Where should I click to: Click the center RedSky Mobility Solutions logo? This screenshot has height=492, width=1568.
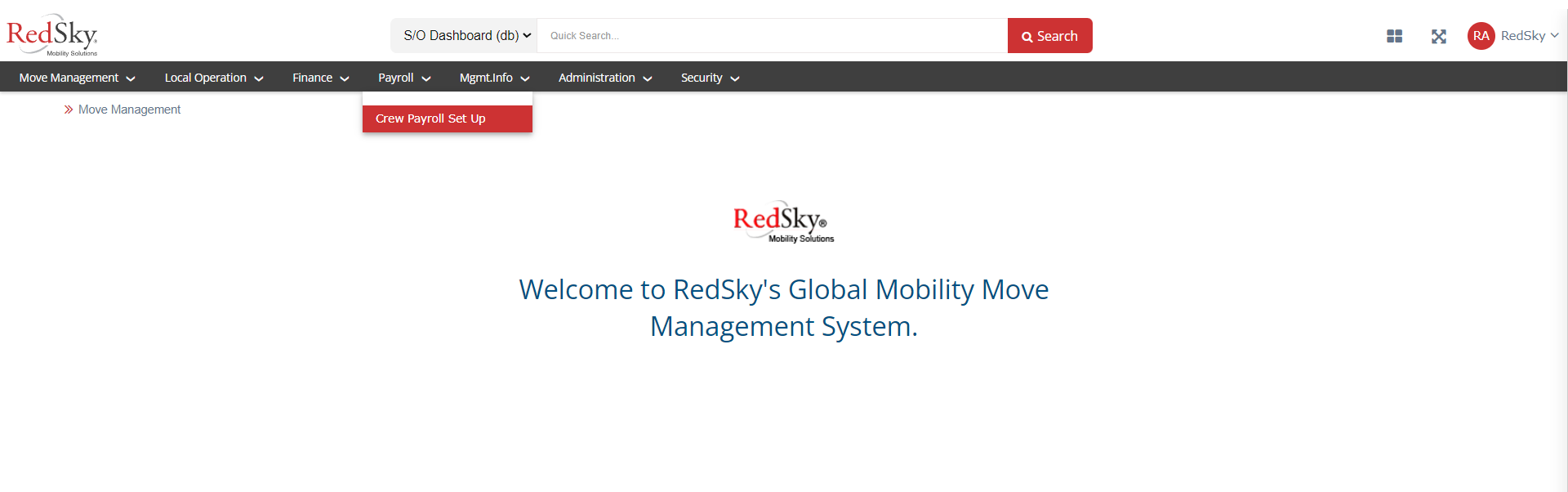click(x=783, y=221)
